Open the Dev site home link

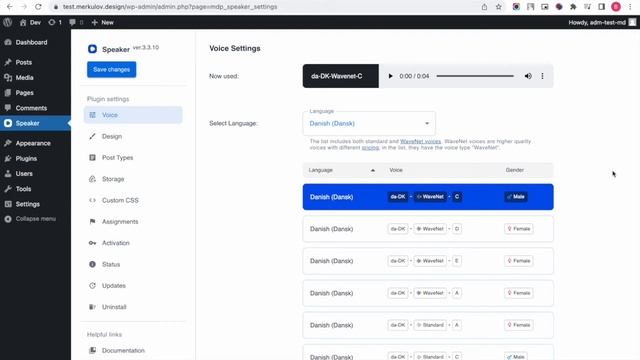point(30,22)
